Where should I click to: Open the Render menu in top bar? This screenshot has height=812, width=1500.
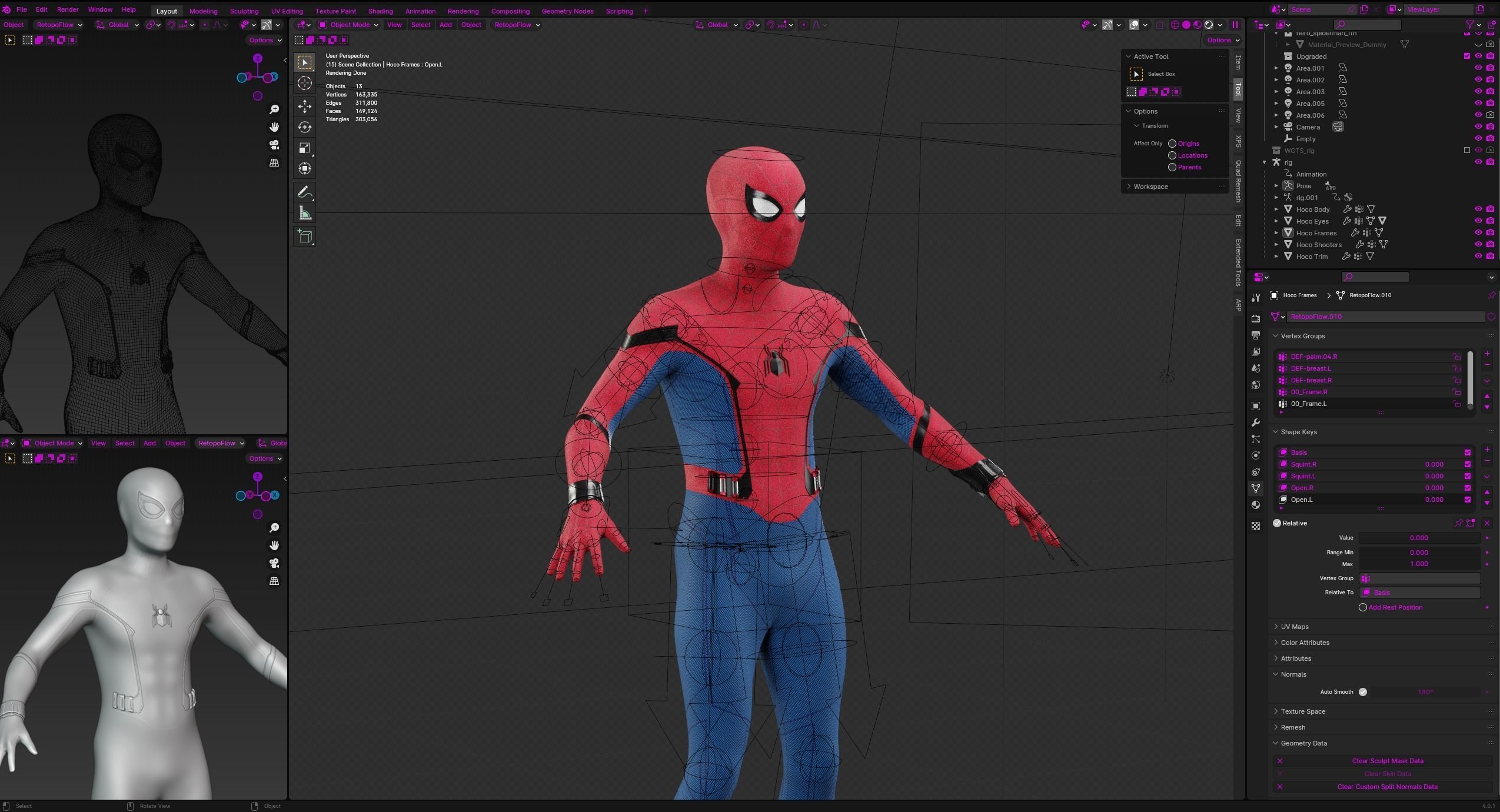pyautogui.click(x=68, y=9)
